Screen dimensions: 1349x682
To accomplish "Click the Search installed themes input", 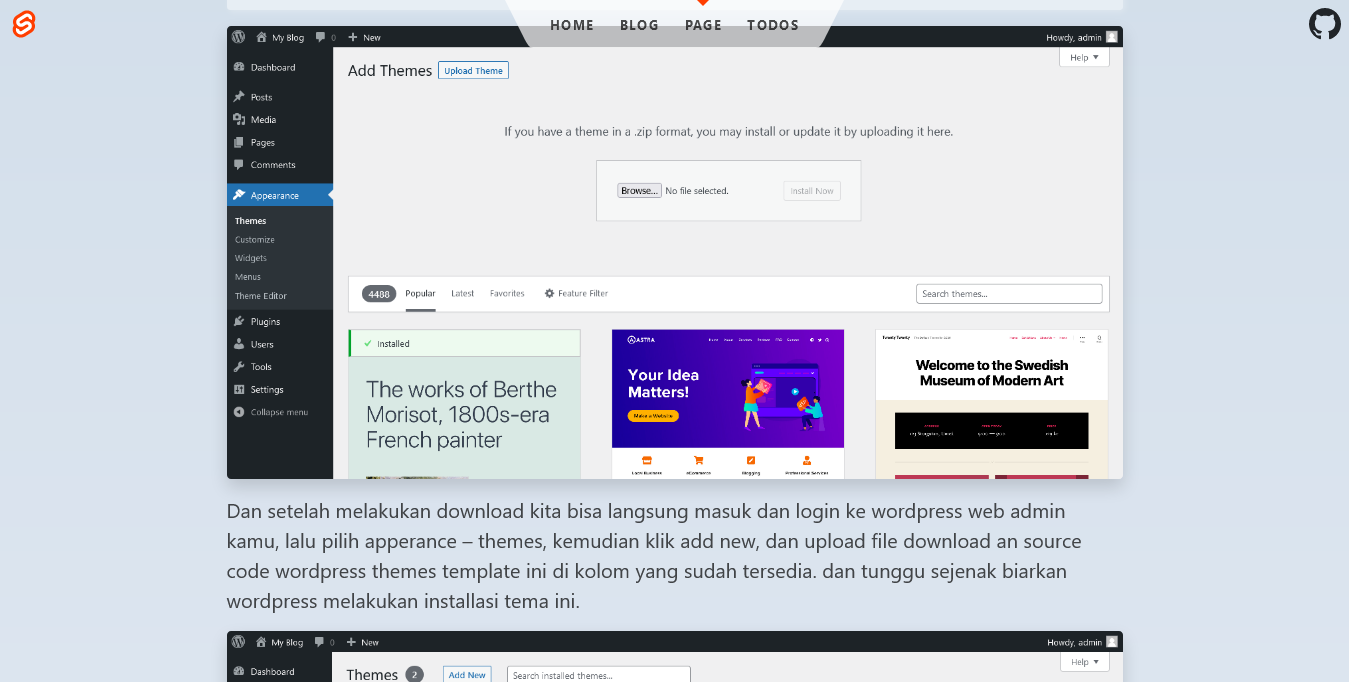I will pyautogui.click(x=599, y=675).
